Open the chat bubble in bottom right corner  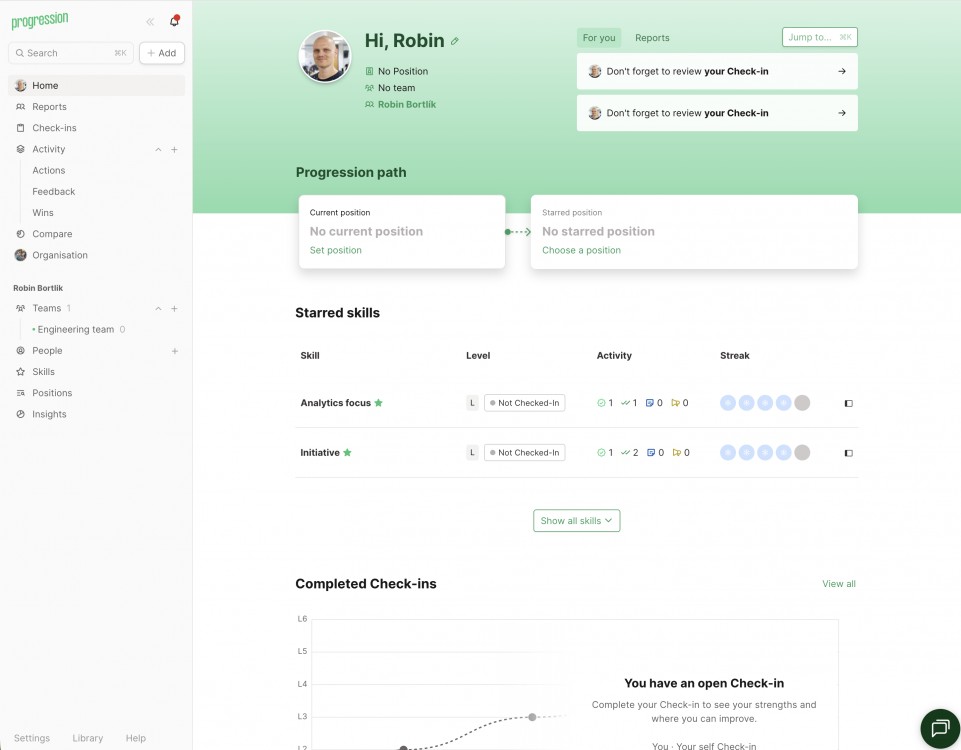939,728
